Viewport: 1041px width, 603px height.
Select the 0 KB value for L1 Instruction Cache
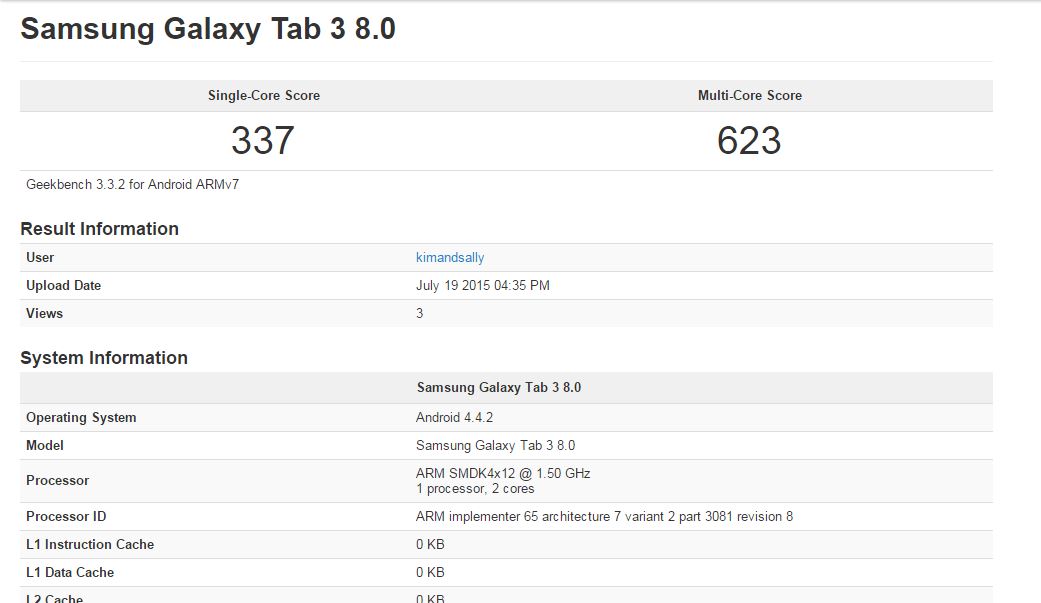pyautogui.click(x=430, y=545)
